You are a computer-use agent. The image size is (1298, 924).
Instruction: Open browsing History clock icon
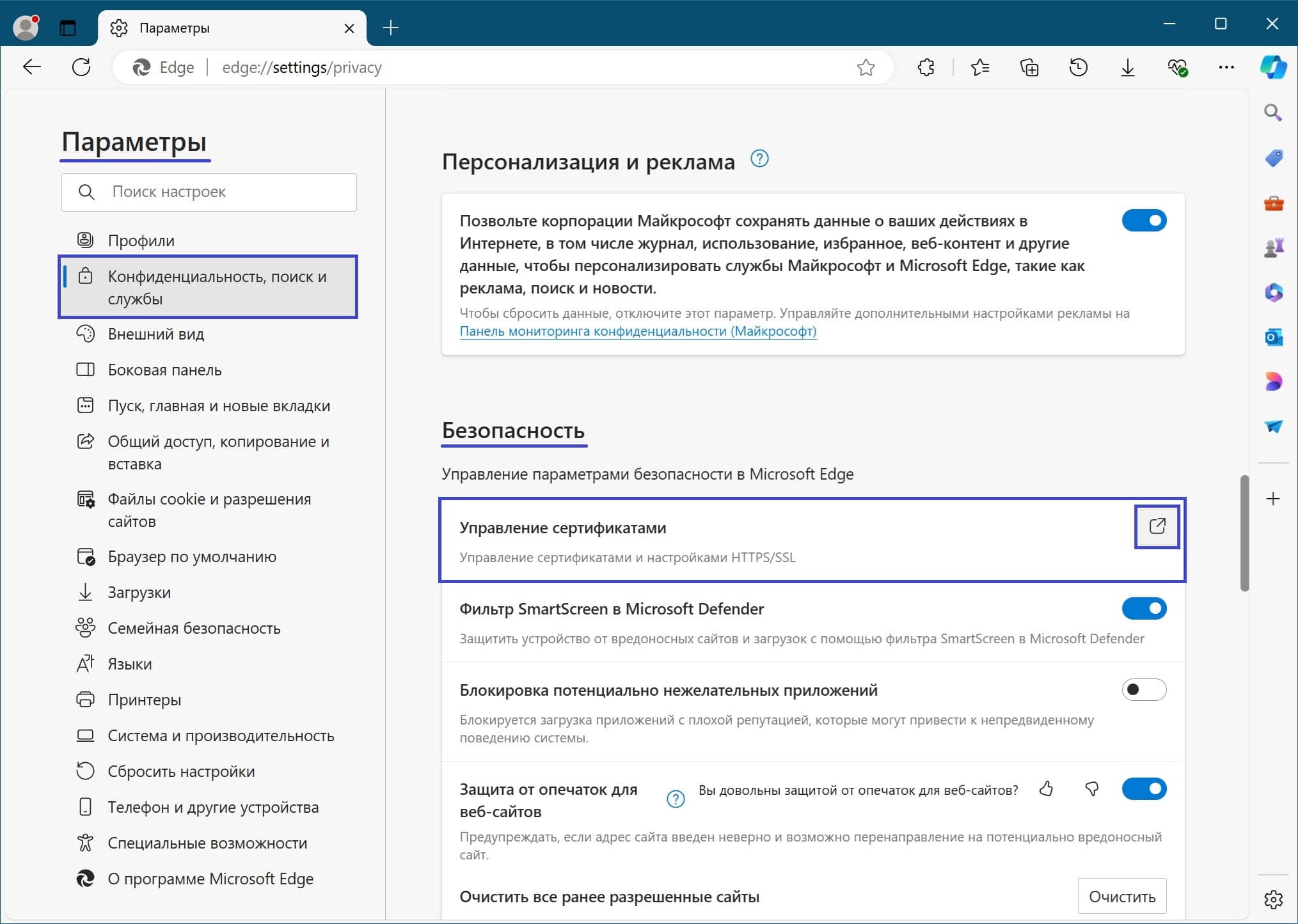coord(1079,67)
